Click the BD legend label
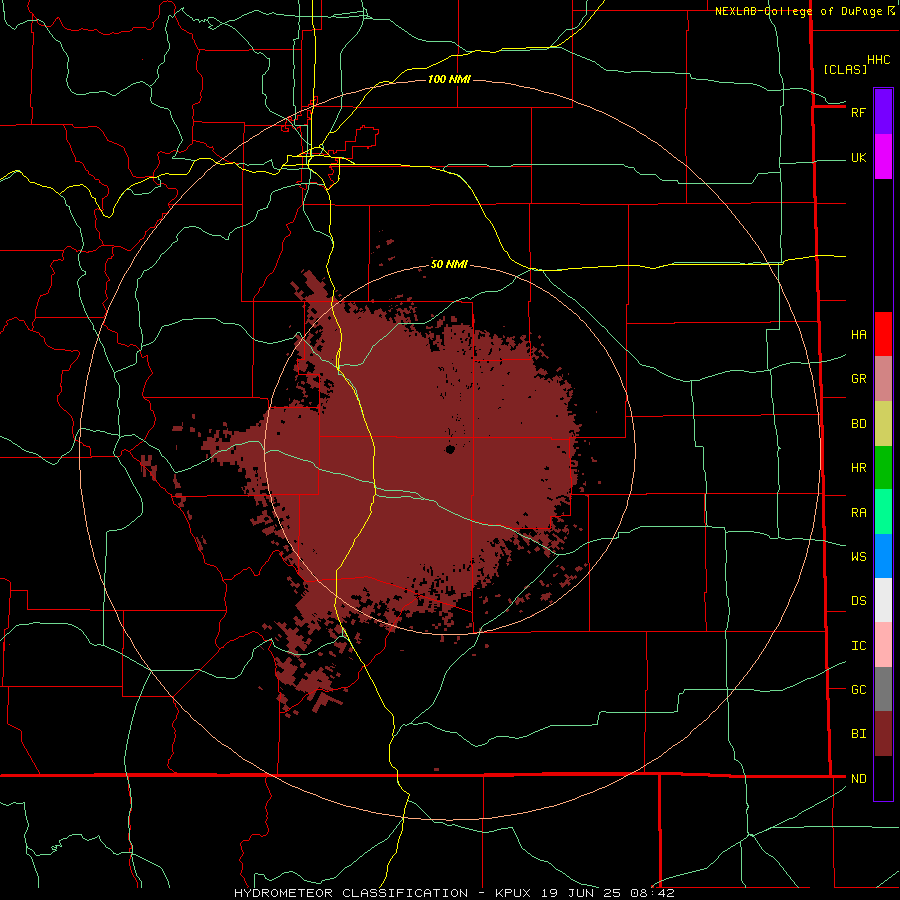Screen dimensions: 900x900 [858, 424]
